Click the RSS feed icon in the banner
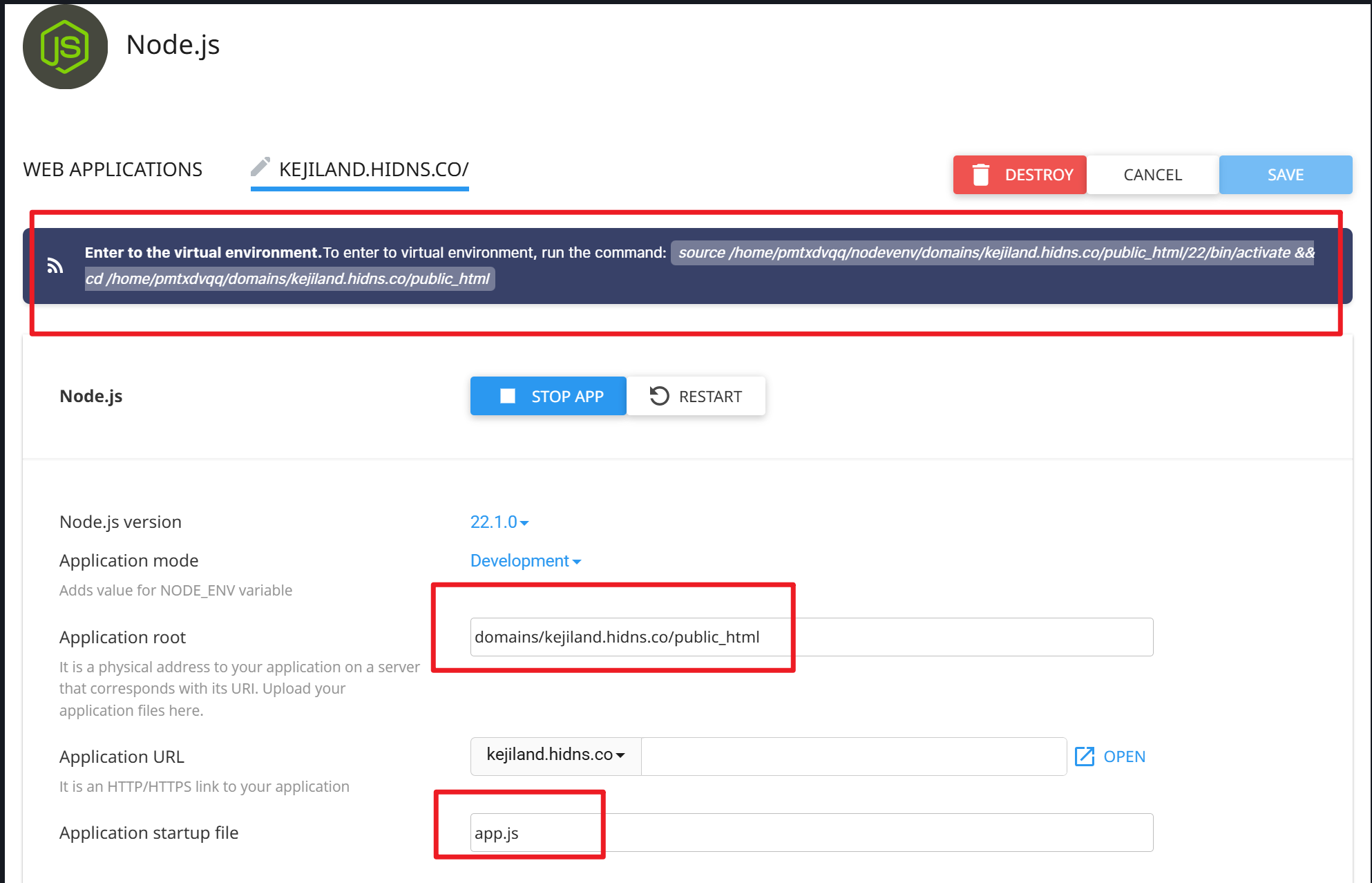Viewport: 1372px width, 883px height. point(55,265)
